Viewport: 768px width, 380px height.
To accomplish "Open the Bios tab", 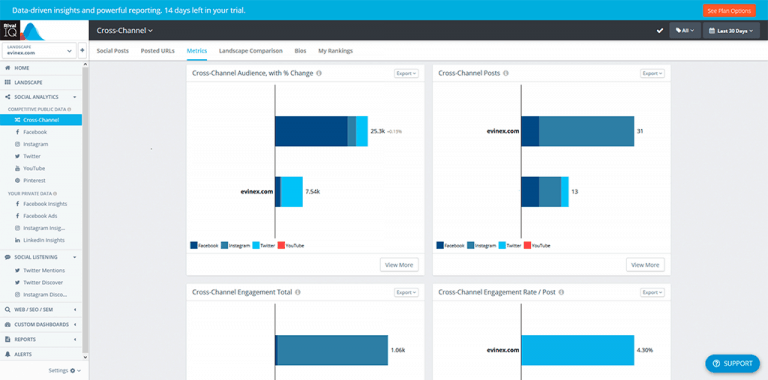I will pos(300,51).
